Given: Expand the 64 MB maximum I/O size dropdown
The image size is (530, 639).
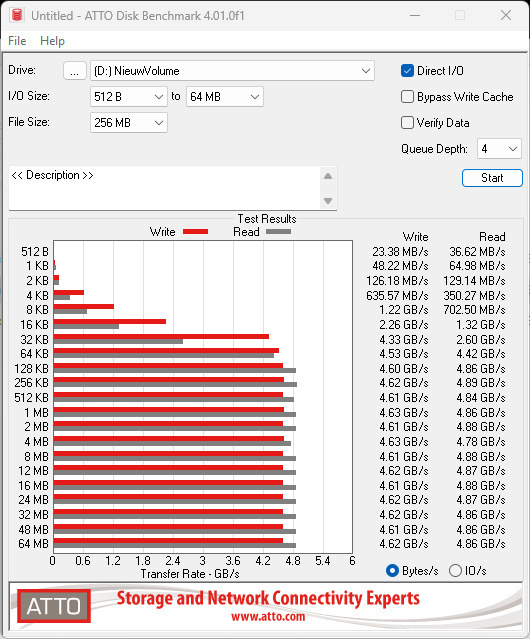Looking at the screenshot, I should pyautogui.click(x=225, y=97).
